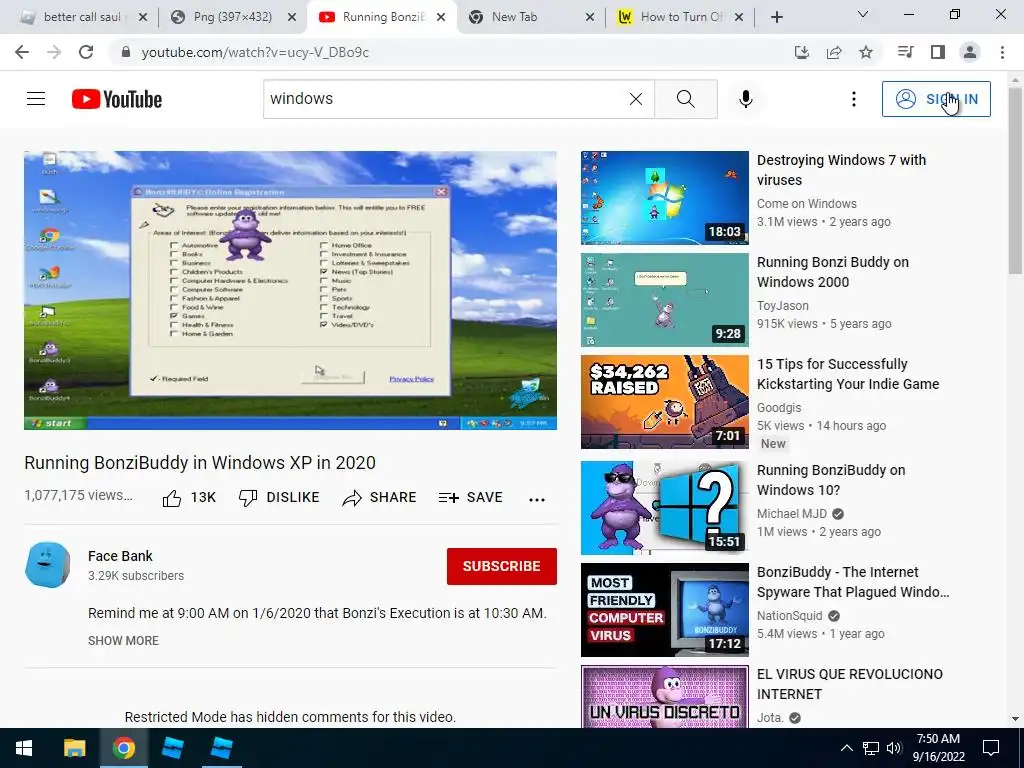
Task: Open Running BonziBuddy on Windows 10 thumbnail
Action: pyautogui.click(x=665, y=508)
